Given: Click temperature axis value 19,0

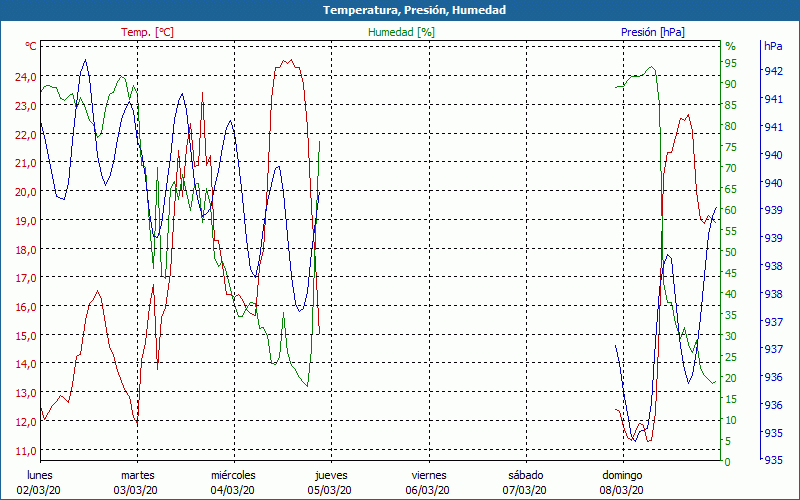Looking at the screenshot, I should 25,220.
